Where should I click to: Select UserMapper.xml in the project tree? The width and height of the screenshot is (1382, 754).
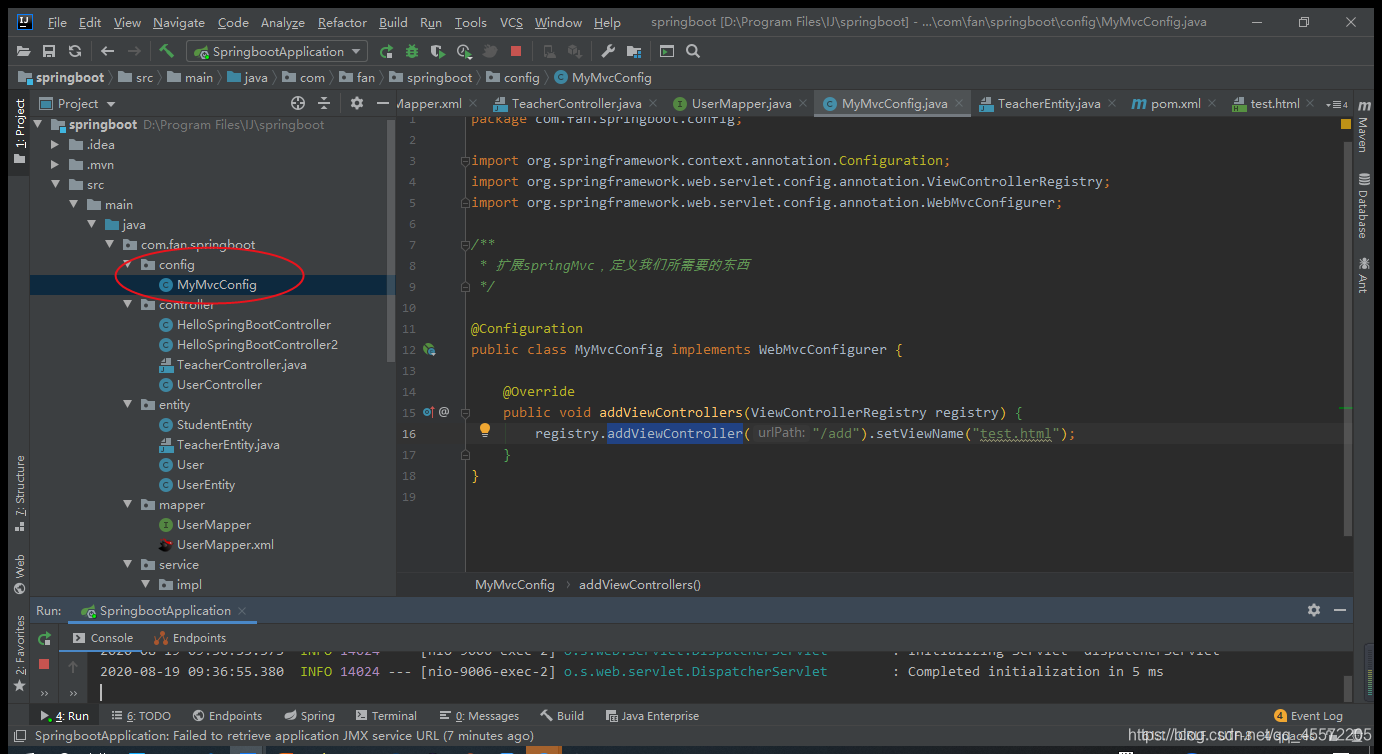click(225, 545)
